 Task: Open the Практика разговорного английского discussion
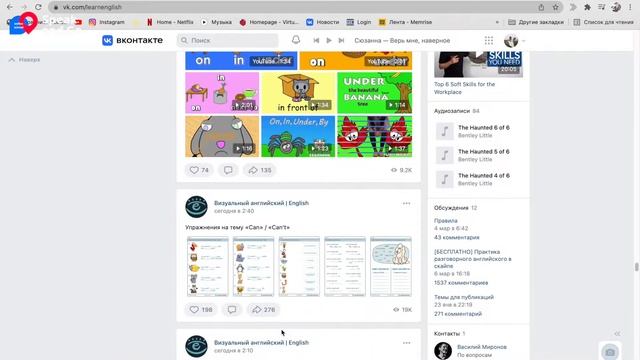tap(473, 259)
